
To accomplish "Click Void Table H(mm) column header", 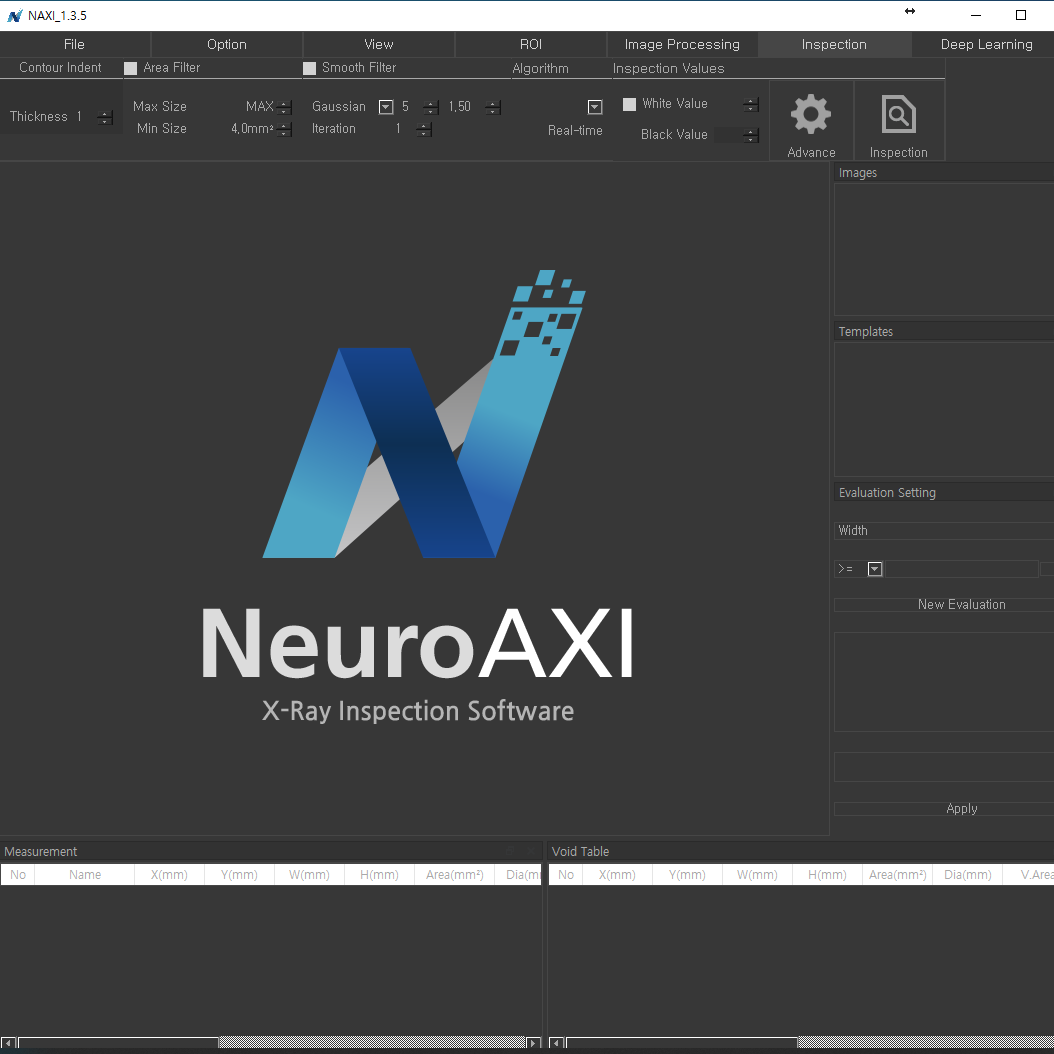I will point(827,875).
